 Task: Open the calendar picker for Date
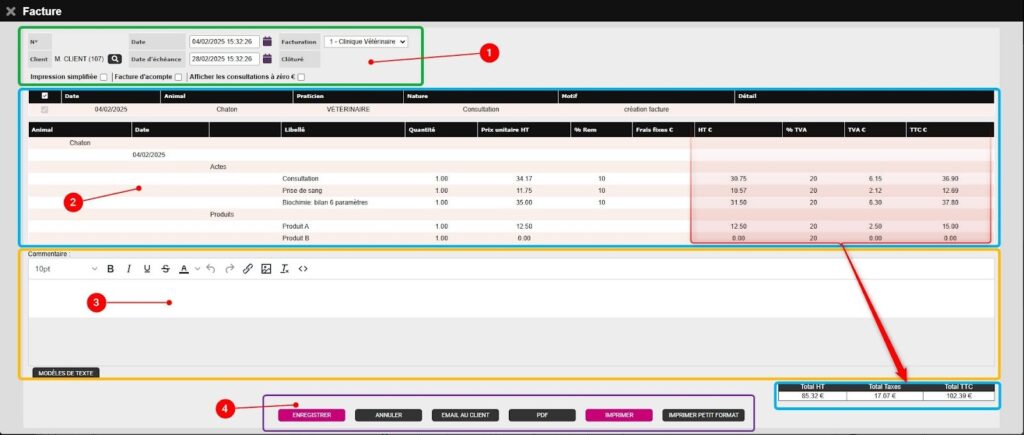tap(267, 42)
